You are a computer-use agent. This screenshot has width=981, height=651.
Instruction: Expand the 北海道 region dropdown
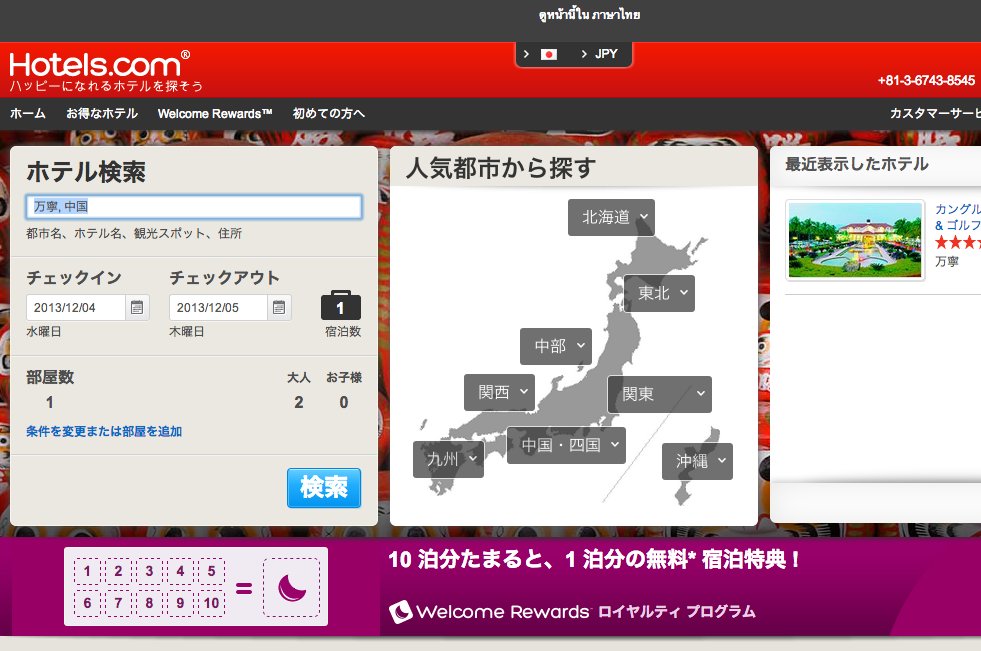[x=611, y=217]
